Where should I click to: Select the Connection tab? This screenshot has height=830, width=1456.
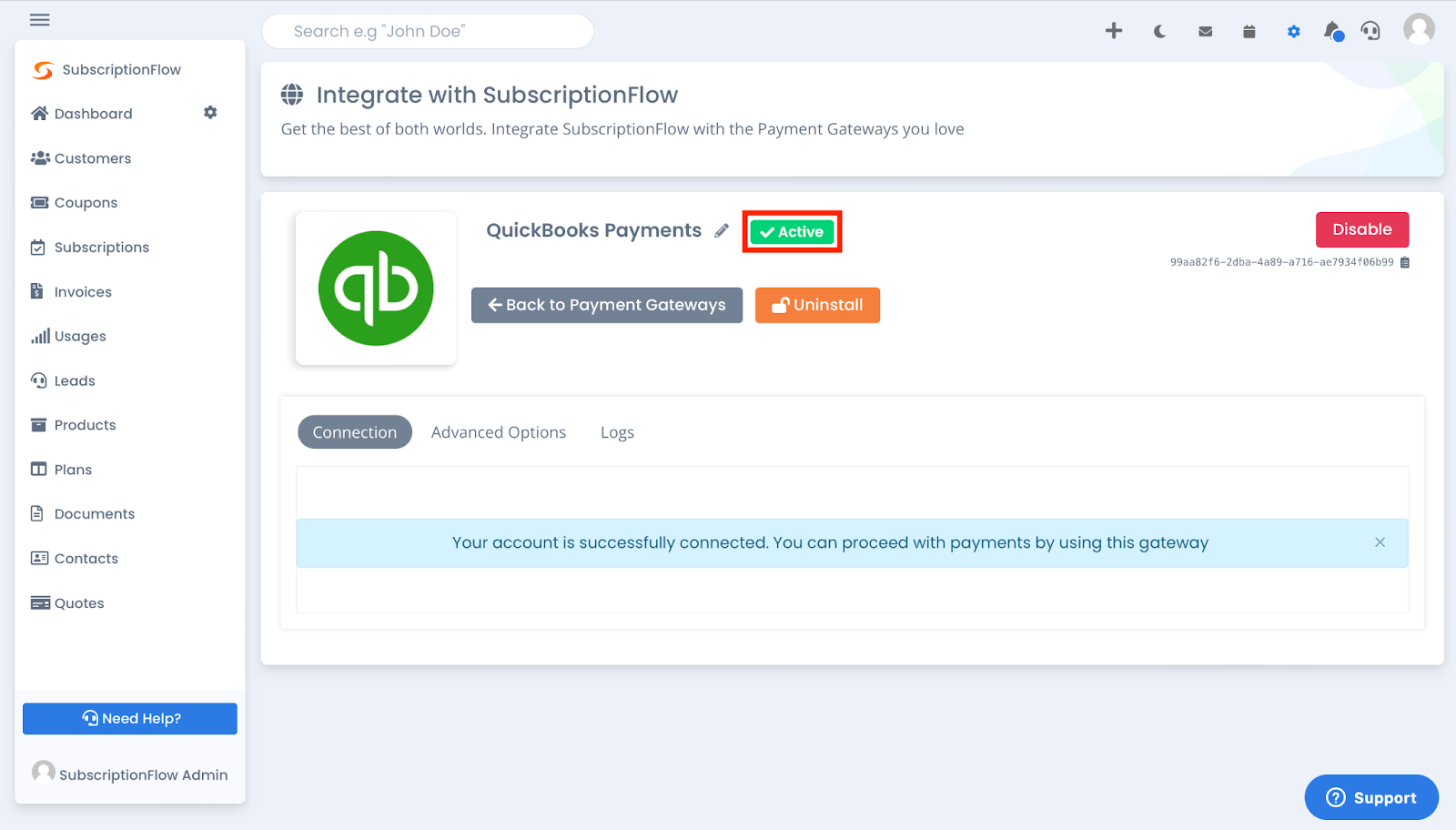tap(355, 432)
